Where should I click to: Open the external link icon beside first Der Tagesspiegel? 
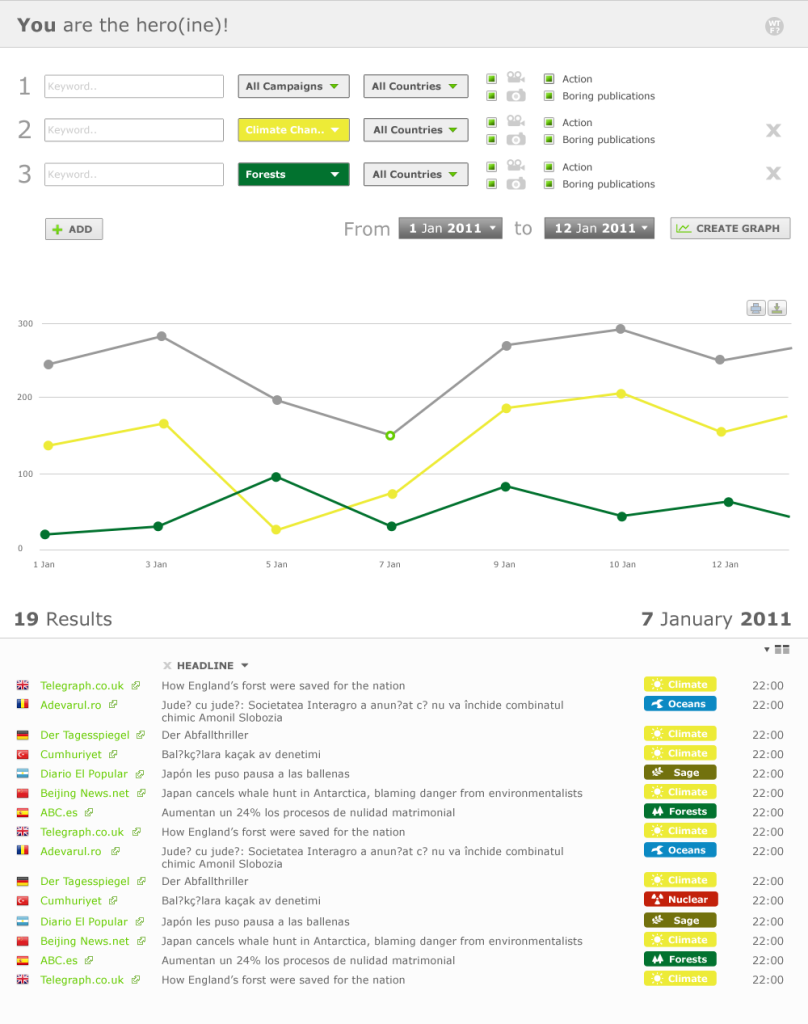pos(140,735)
